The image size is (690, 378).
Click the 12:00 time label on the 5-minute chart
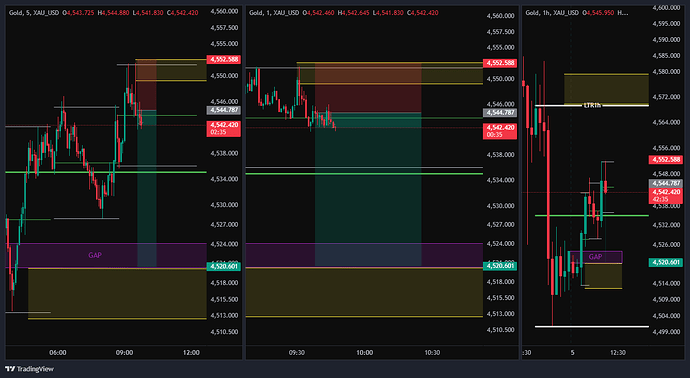pyautogui.click(x=191, y=352)
